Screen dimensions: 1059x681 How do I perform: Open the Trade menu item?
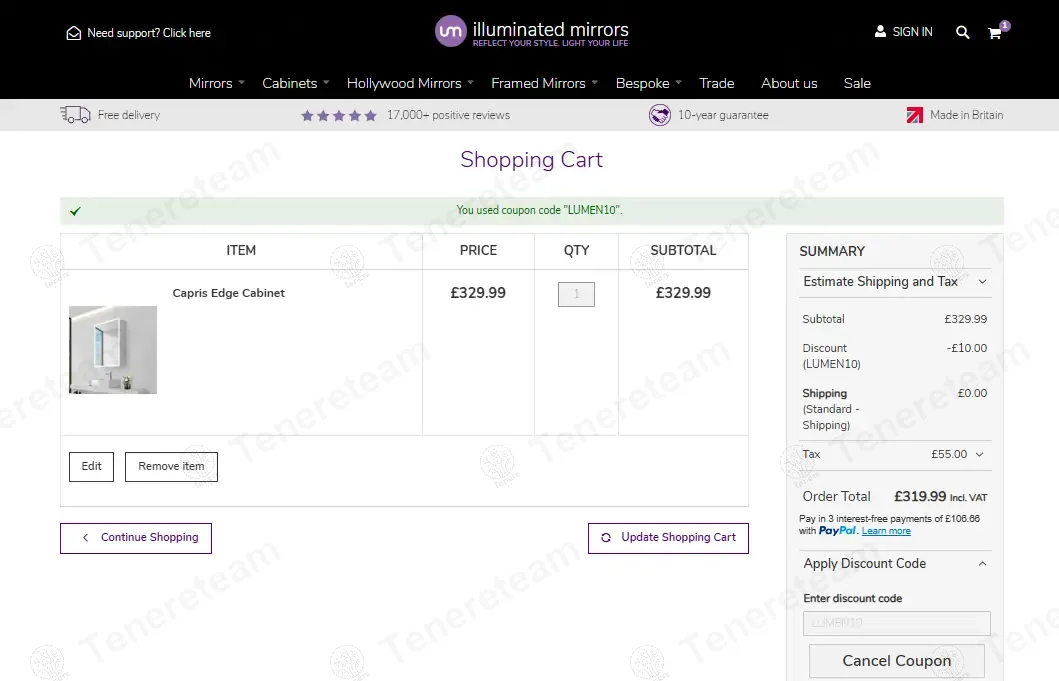pos(717,83)
